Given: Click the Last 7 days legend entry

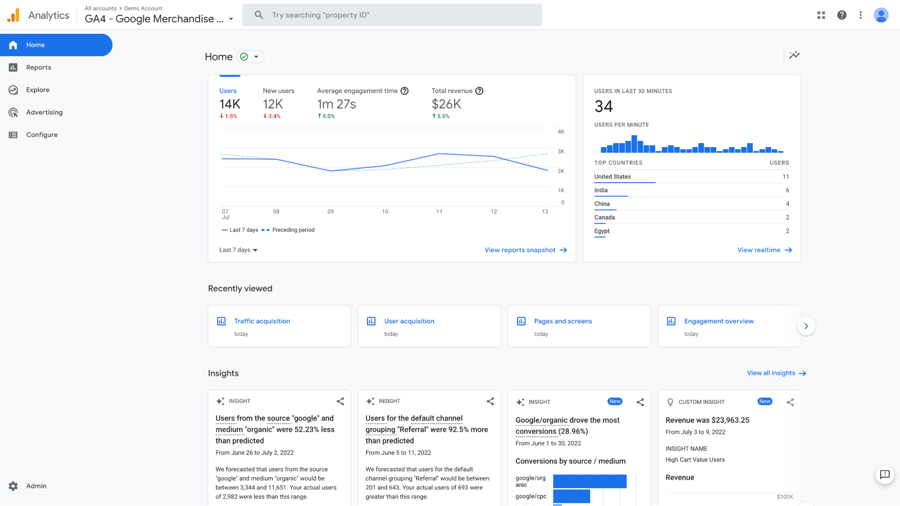Looking at the screenshot, I should tap(240, 230).
